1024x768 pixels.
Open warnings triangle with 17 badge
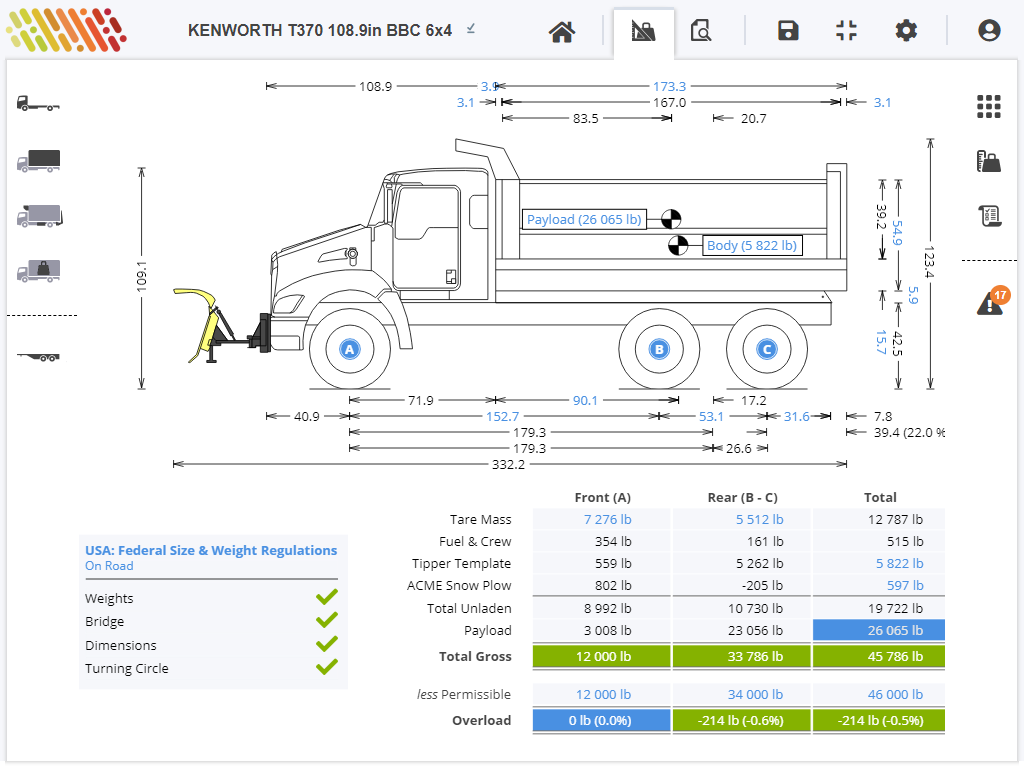pos(990,302)
